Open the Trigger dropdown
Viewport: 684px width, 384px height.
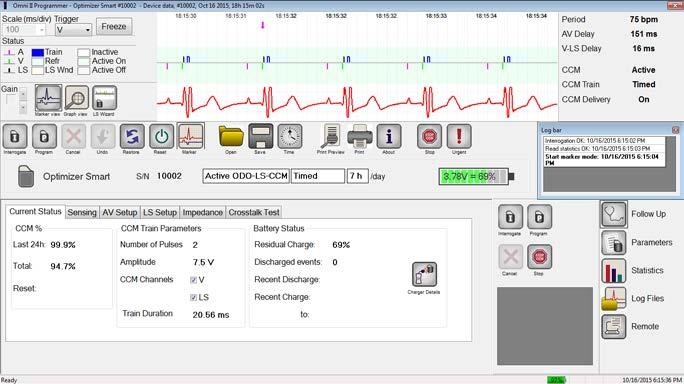click(73, 30)
